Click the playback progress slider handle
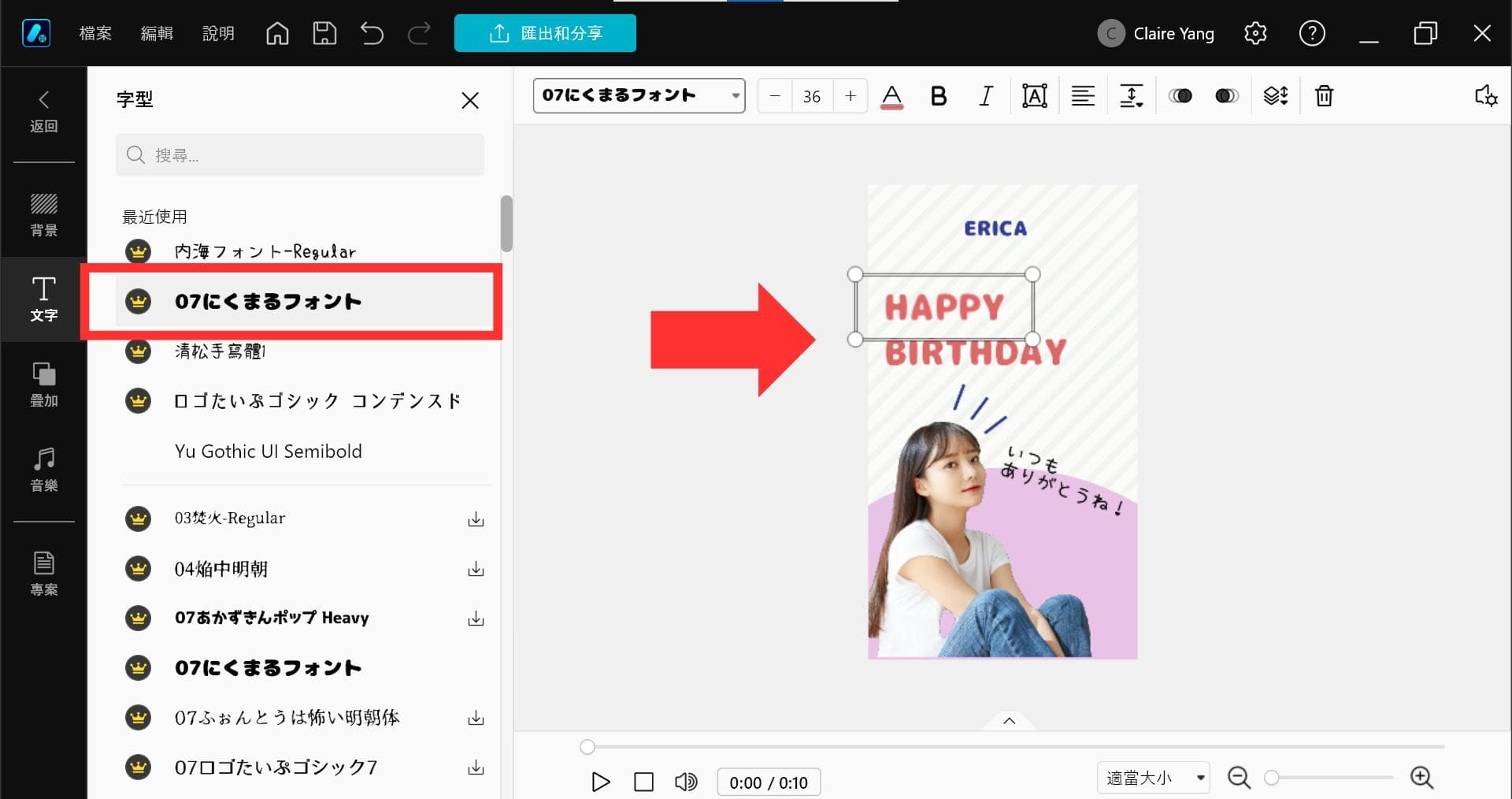This screenshot has width=1512, height=799. click(x=587, y=746)
